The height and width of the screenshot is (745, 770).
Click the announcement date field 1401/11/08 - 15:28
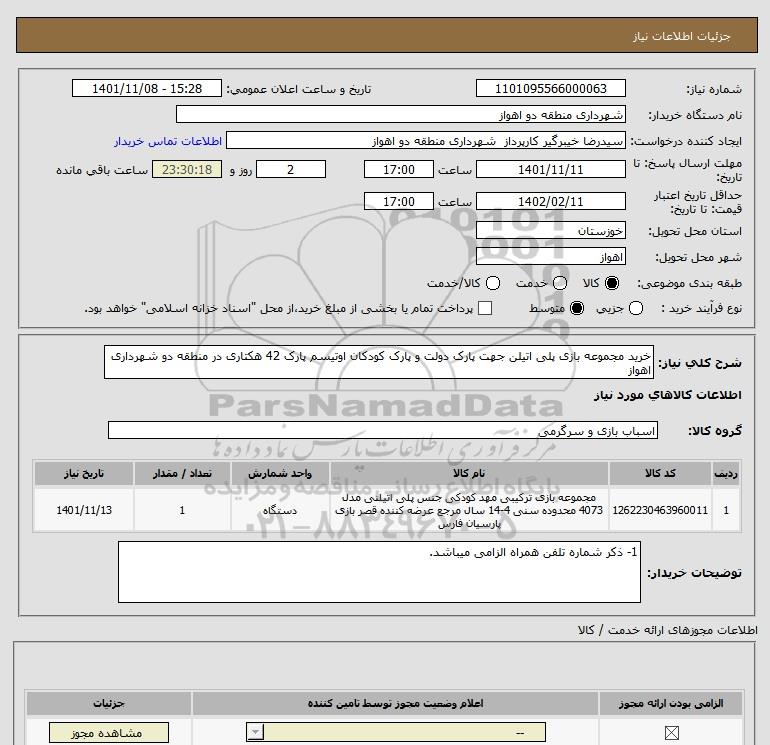point(147,88)
